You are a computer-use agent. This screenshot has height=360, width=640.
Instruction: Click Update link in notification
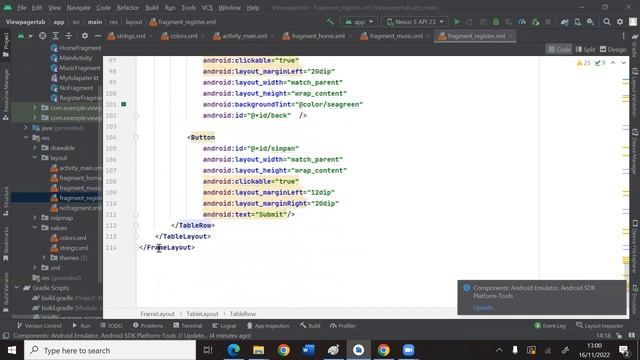pyautogui.click(x=483, y=307)
